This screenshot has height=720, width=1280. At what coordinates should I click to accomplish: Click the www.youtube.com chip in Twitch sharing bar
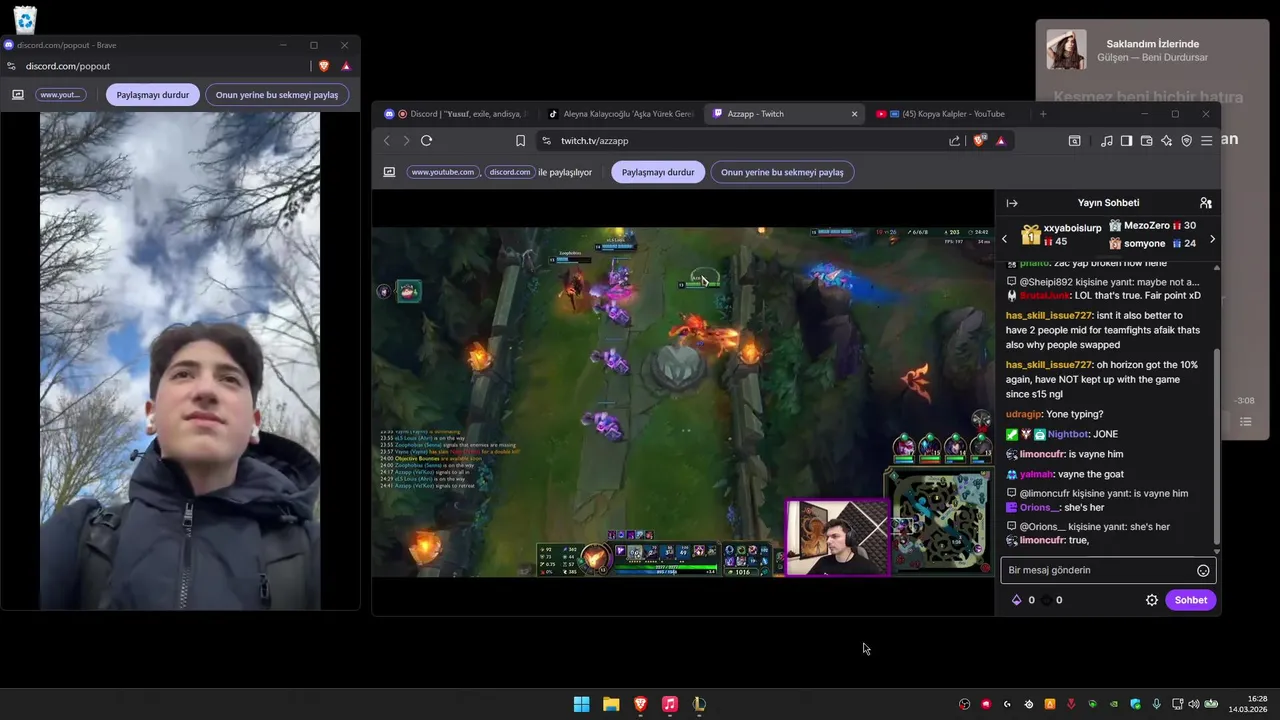(442, 172)
